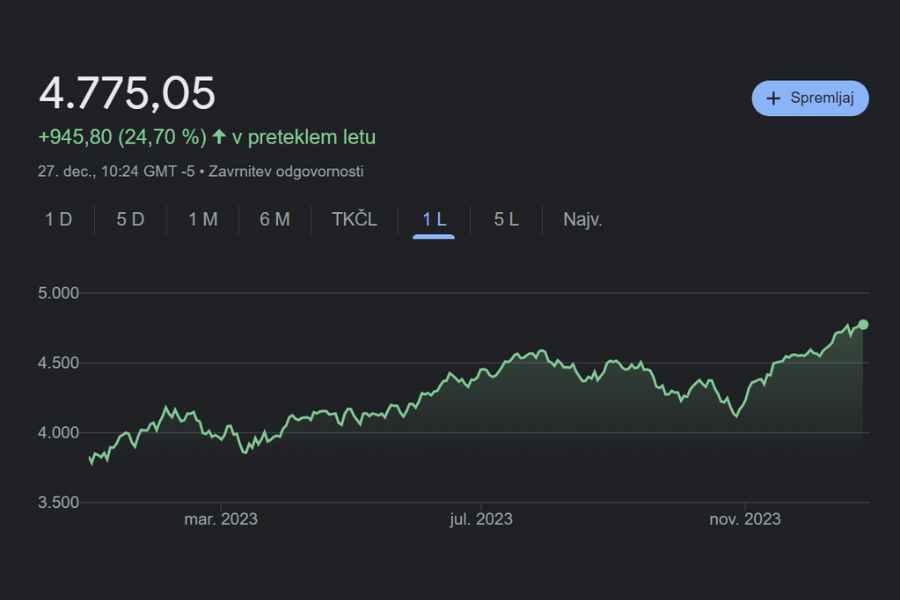Screen dimensions: 900x600
Task: Click the currently active 1 L tab
Action: [431, 219]
